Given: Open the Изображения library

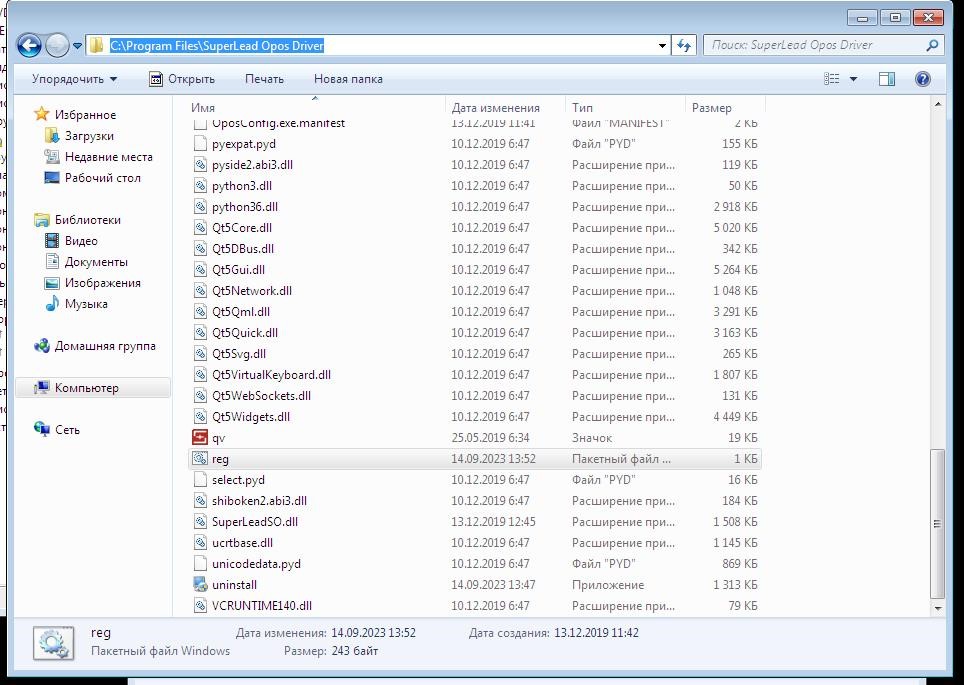Looking at the screenshot, I should click(x=102, y=283).
